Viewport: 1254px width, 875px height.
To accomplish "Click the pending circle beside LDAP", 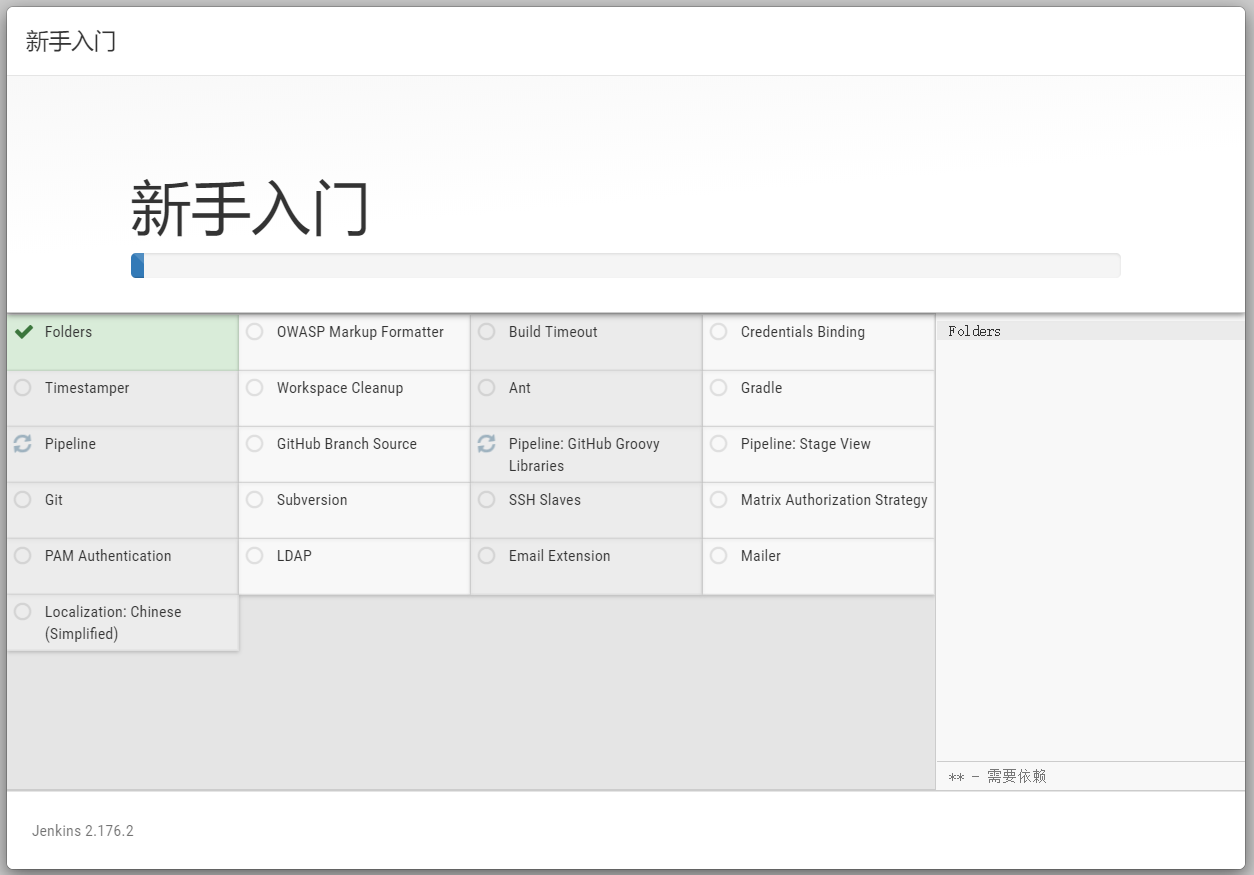I will [x=255, y=556].
